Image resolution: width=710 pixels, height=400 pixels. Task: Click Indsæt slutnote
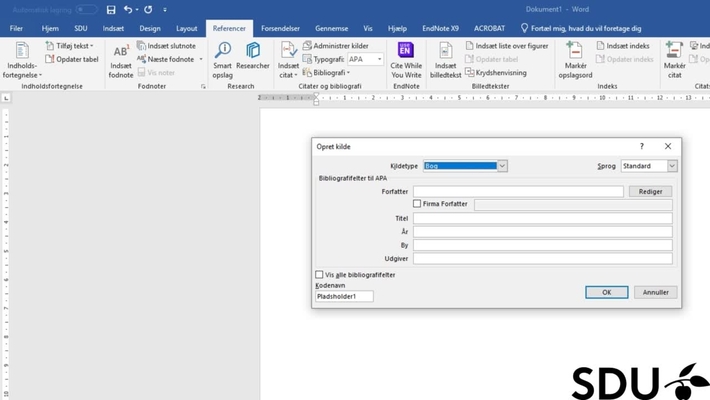point(167,46)
